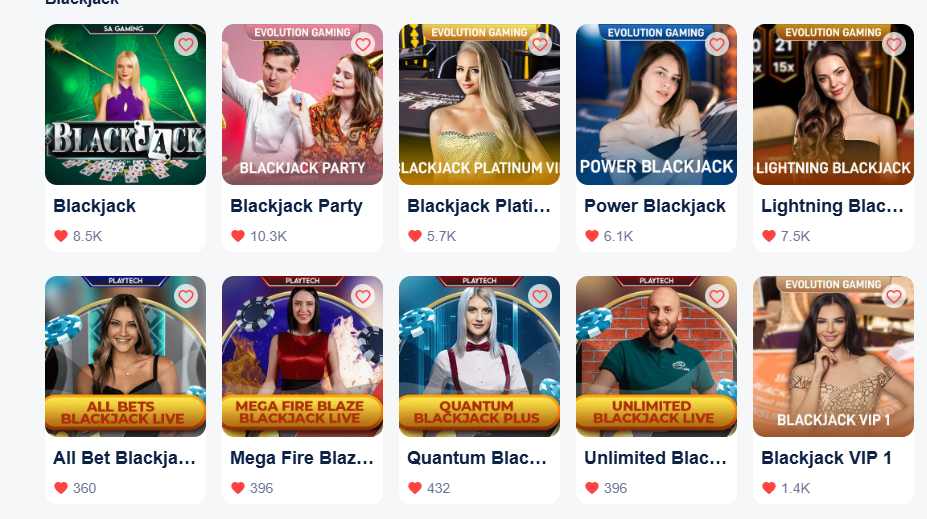Screen dimensions: 927x519
Task: Open the SA Gaming Blackjack thumbnail
Action: pyautogui.click(x=125, y=105)
